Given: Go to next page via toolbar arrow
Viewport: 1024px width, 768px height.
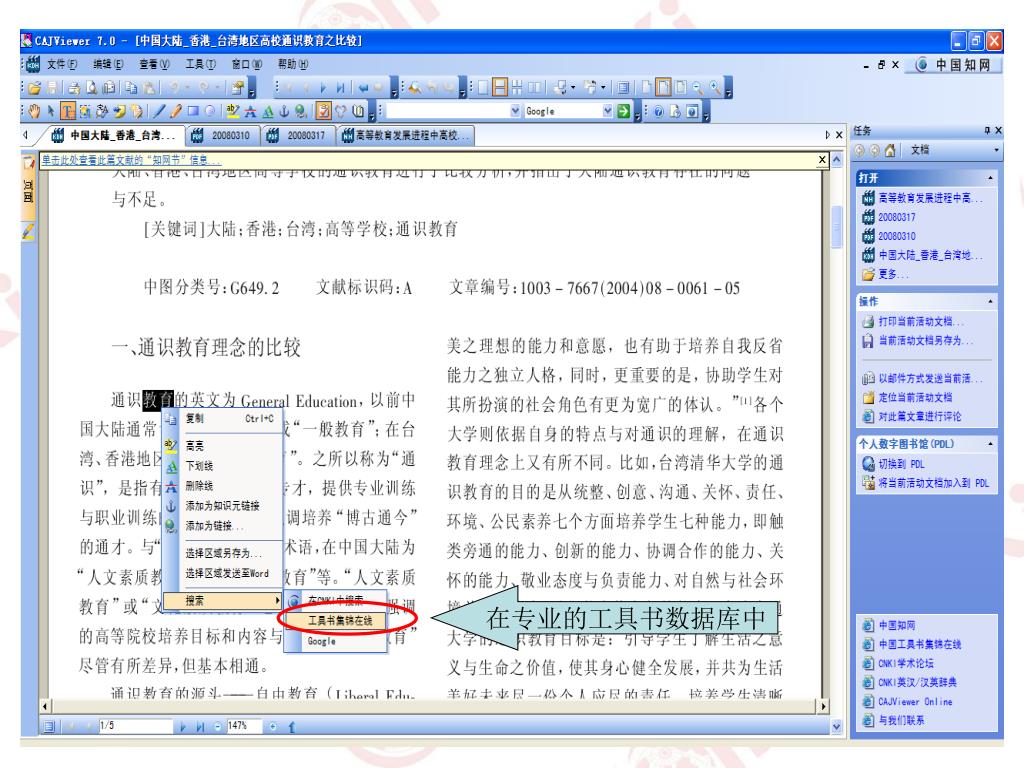Looking at the screenshot, I should tap(323, 87).
